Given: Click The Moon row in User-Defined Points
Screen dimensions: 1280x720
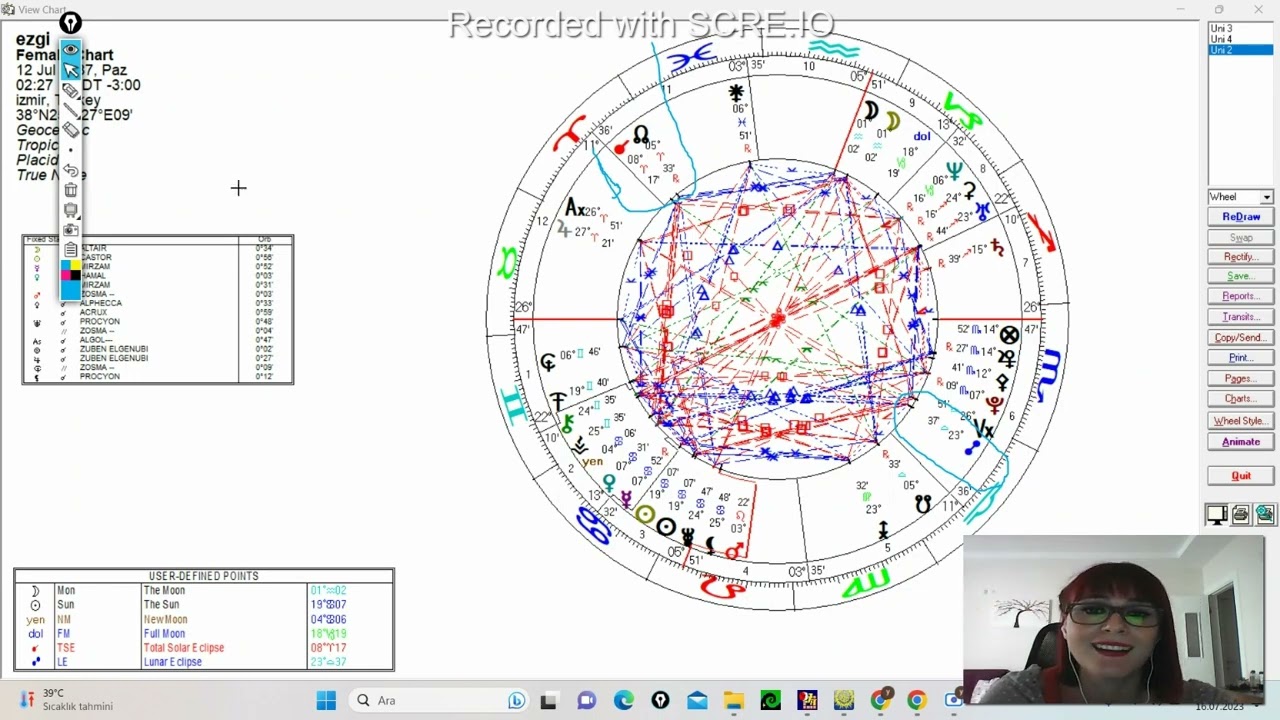Looking at the screenshot, I should (x=204, y=591).
